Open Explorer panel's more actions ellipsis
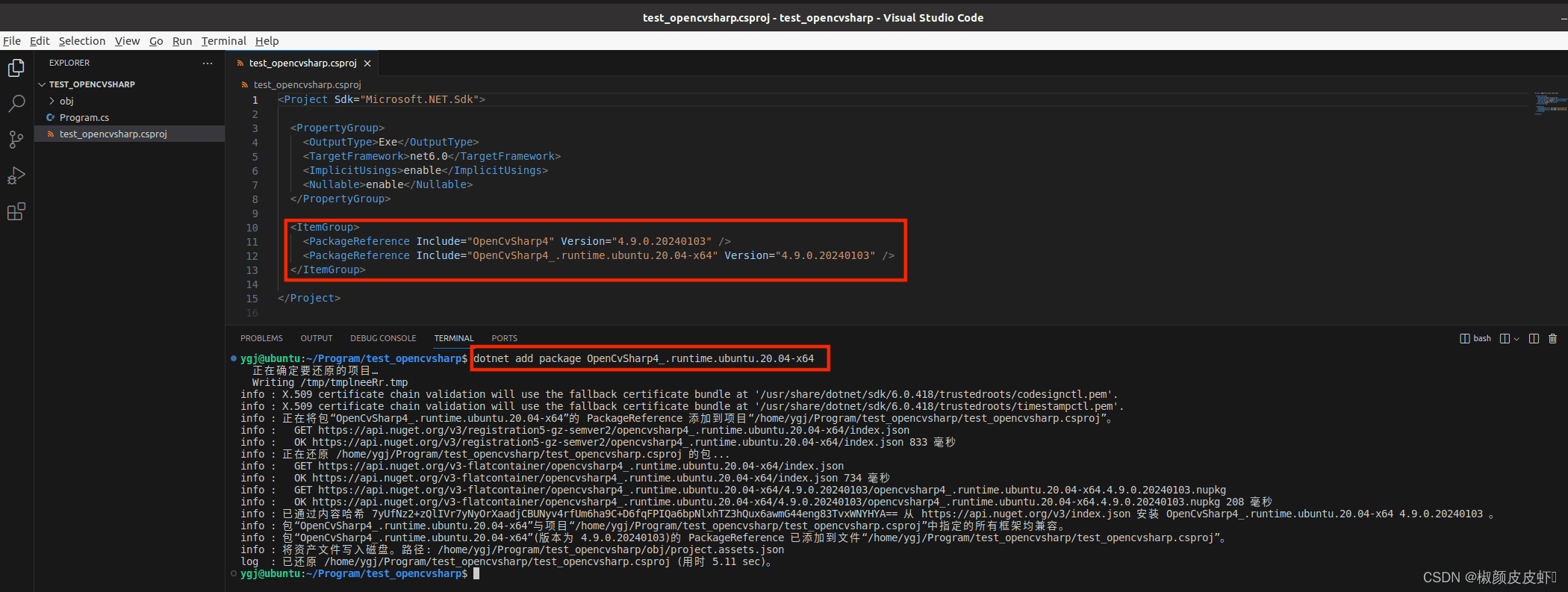 208,63
